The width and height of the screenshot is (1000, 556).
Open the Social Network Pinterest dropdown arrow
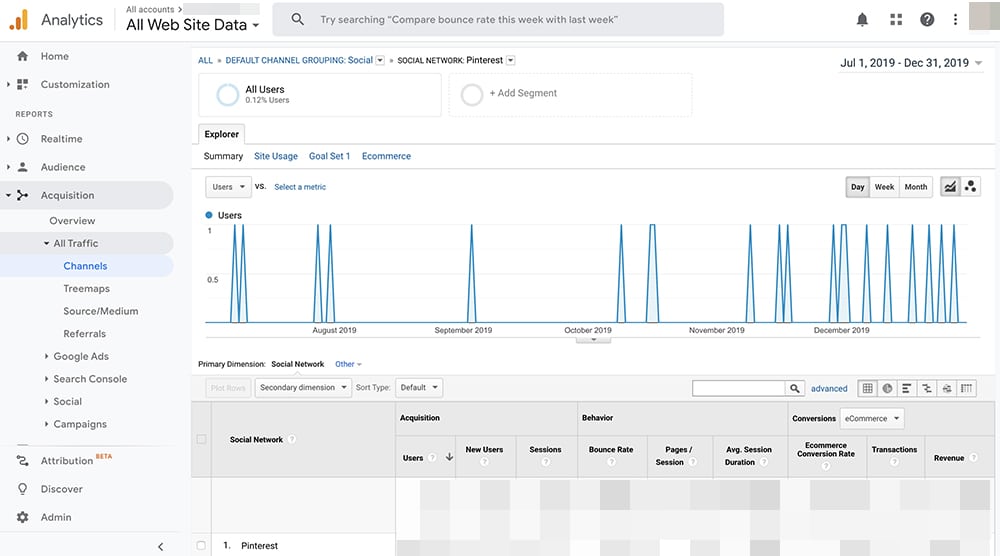[x=510, y=60]
